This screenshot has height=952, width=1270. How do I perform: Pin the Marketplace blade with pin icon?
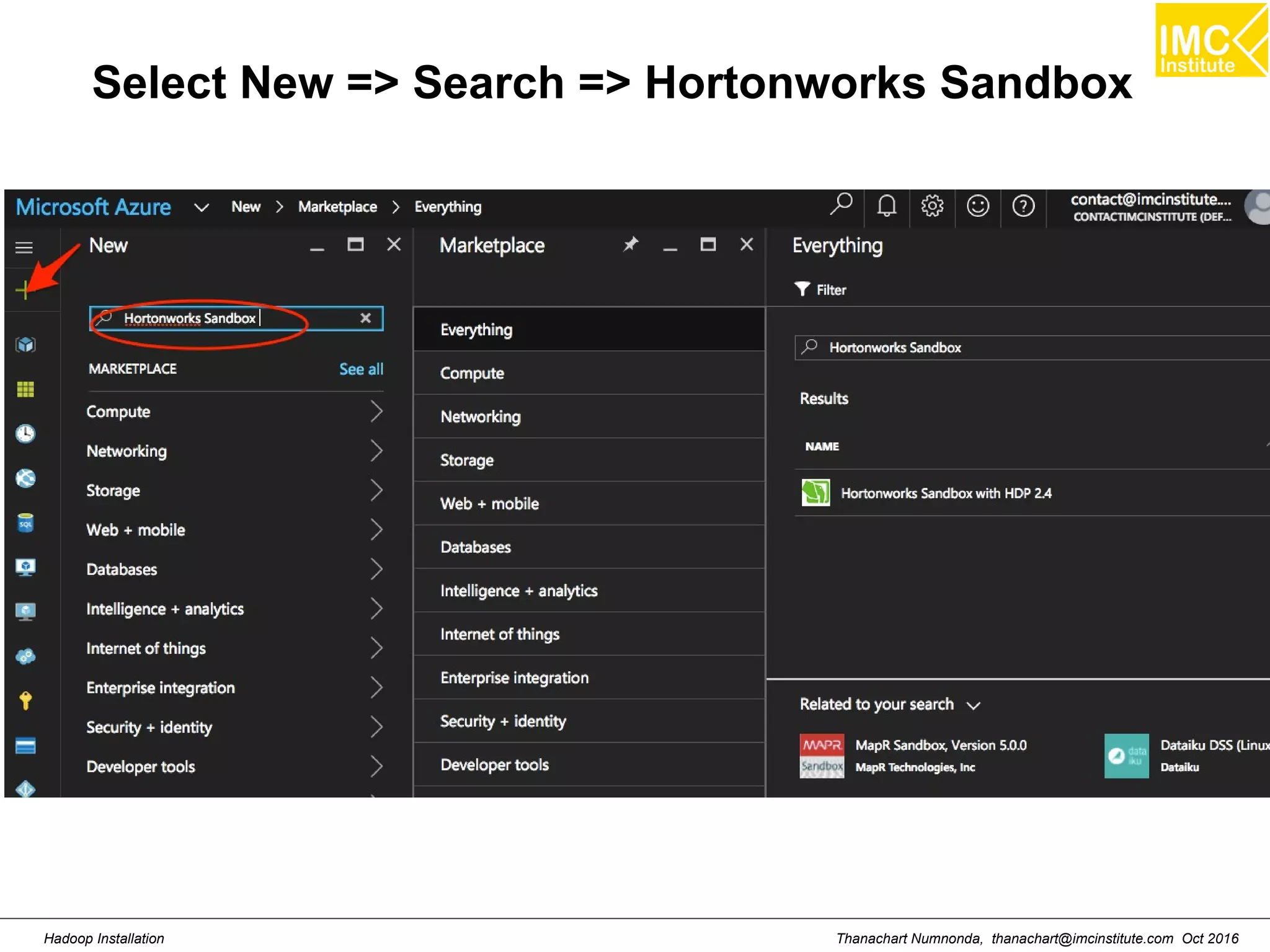631,244
